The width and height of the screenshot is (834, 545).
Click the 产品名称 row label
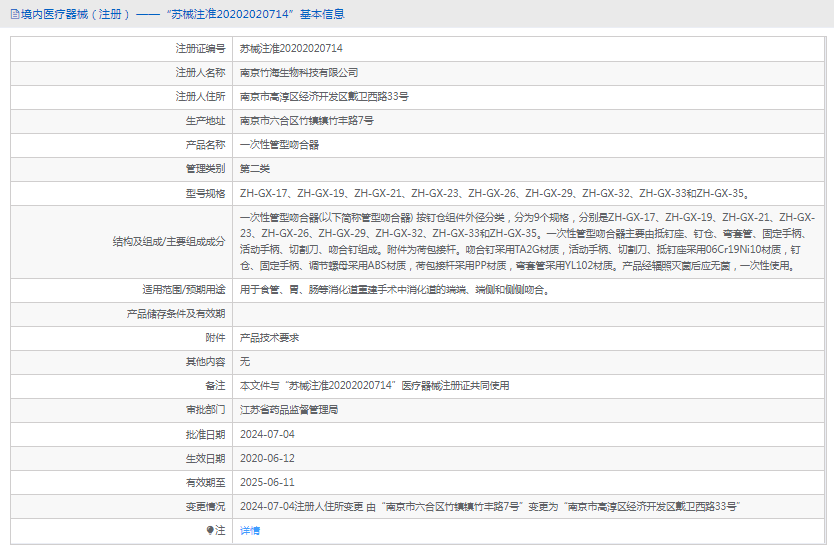click(205, 145)
